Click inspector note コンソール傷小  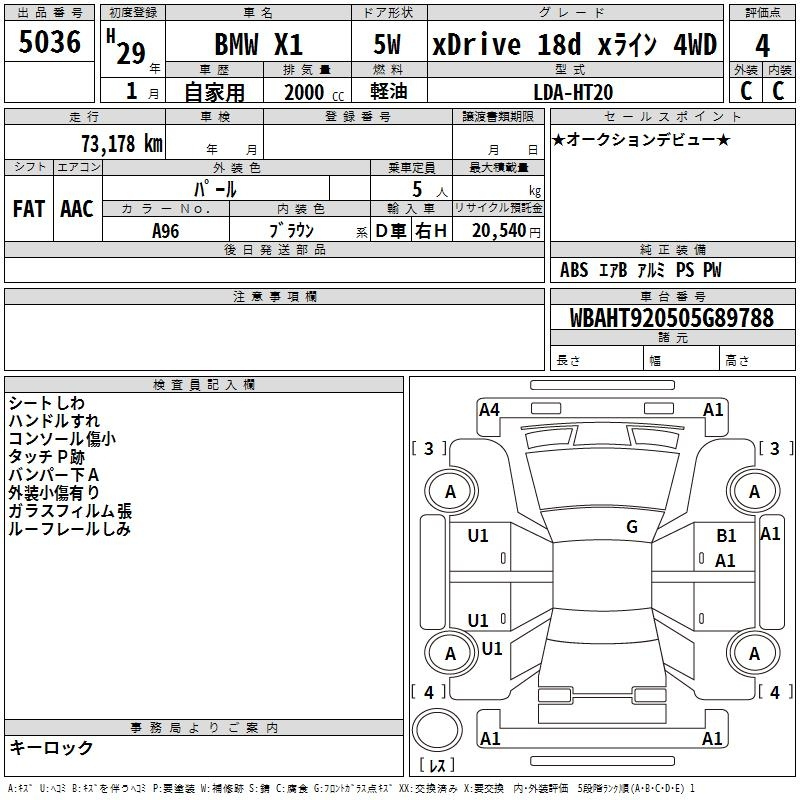pyautogui.click(x=62, y=439)
